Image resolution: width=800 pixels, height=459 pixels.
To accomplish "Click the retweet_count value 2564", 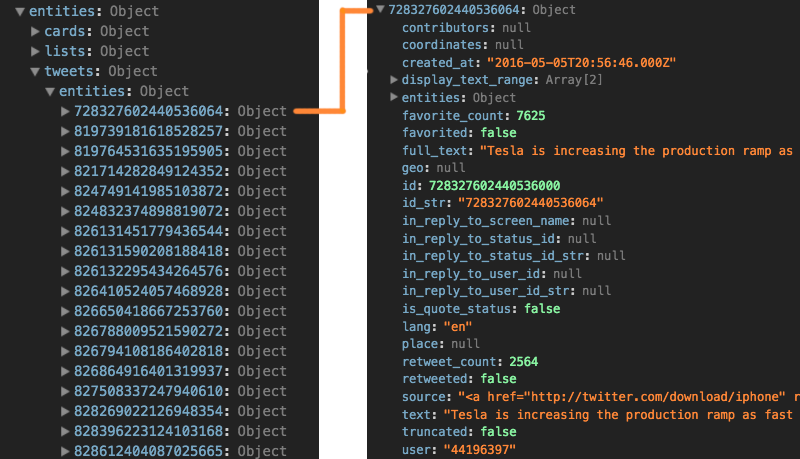I will tap(523, 362).
